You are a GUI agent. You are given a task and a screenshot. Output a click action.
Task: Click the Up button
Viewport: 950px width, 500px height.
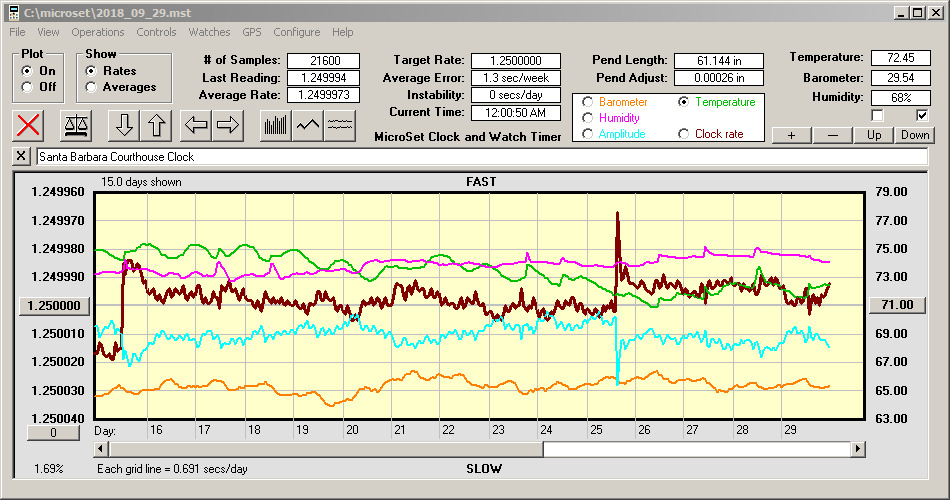click(x=874, y=135)
